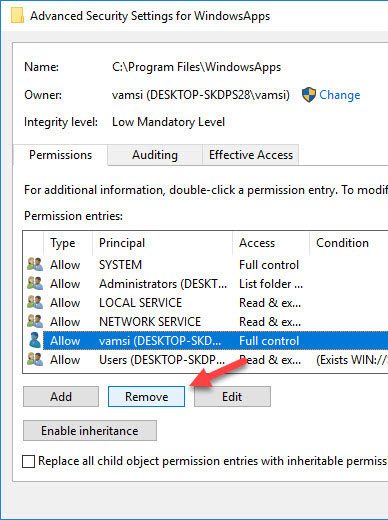
Task: Click the path C:\Program Files\WindowsApps
Action: pos(197,67)
